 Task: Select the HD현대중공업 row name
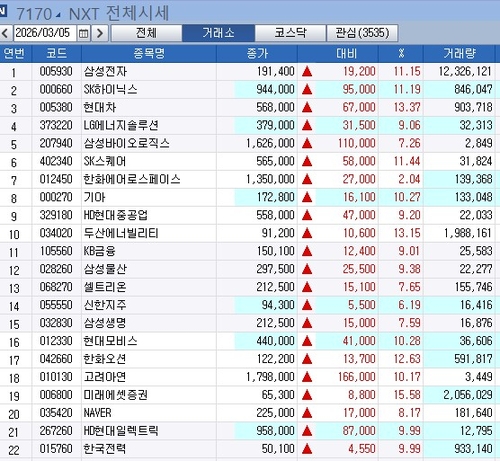click(x=115, y=215)
